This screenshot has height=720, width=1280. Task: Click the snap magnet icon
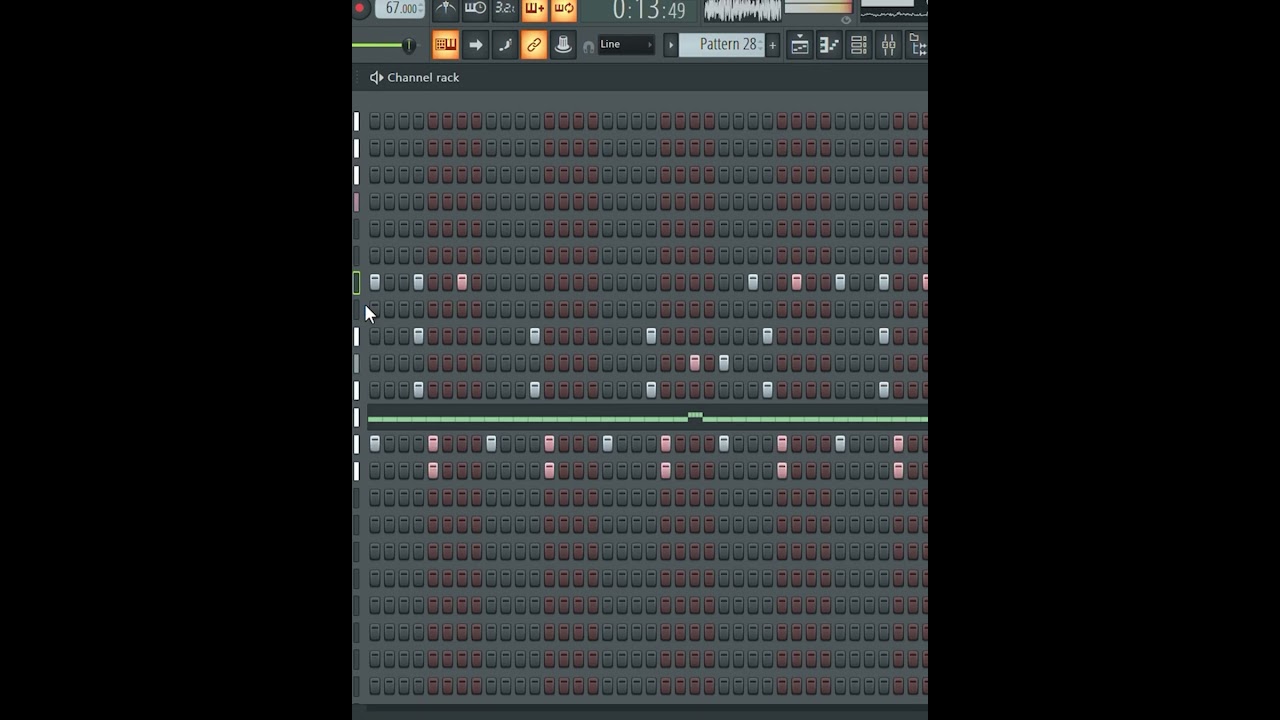click(588, 47)
